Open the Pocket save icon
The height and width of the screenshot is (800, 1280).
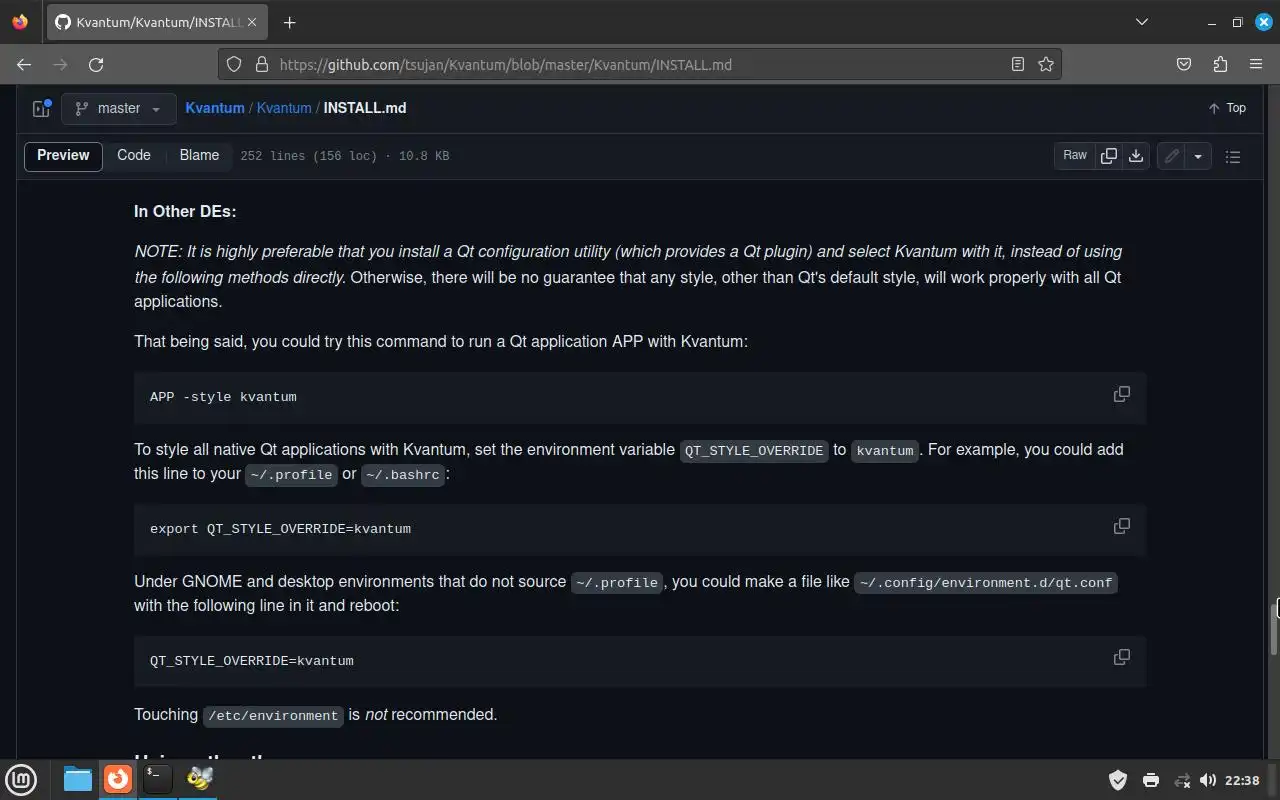1184,64
